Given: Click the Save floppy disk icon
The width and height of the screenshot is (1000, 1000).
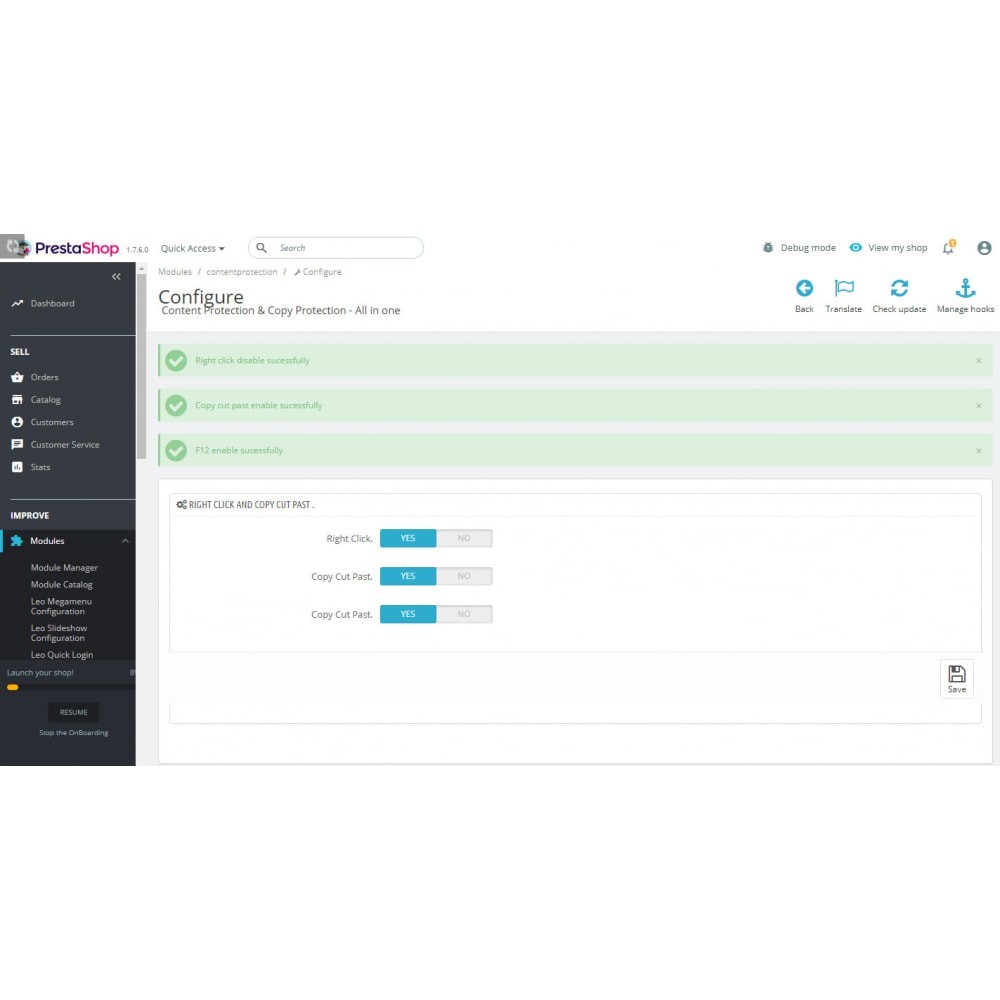Looking at the screenshot, I should pos(957,674).
